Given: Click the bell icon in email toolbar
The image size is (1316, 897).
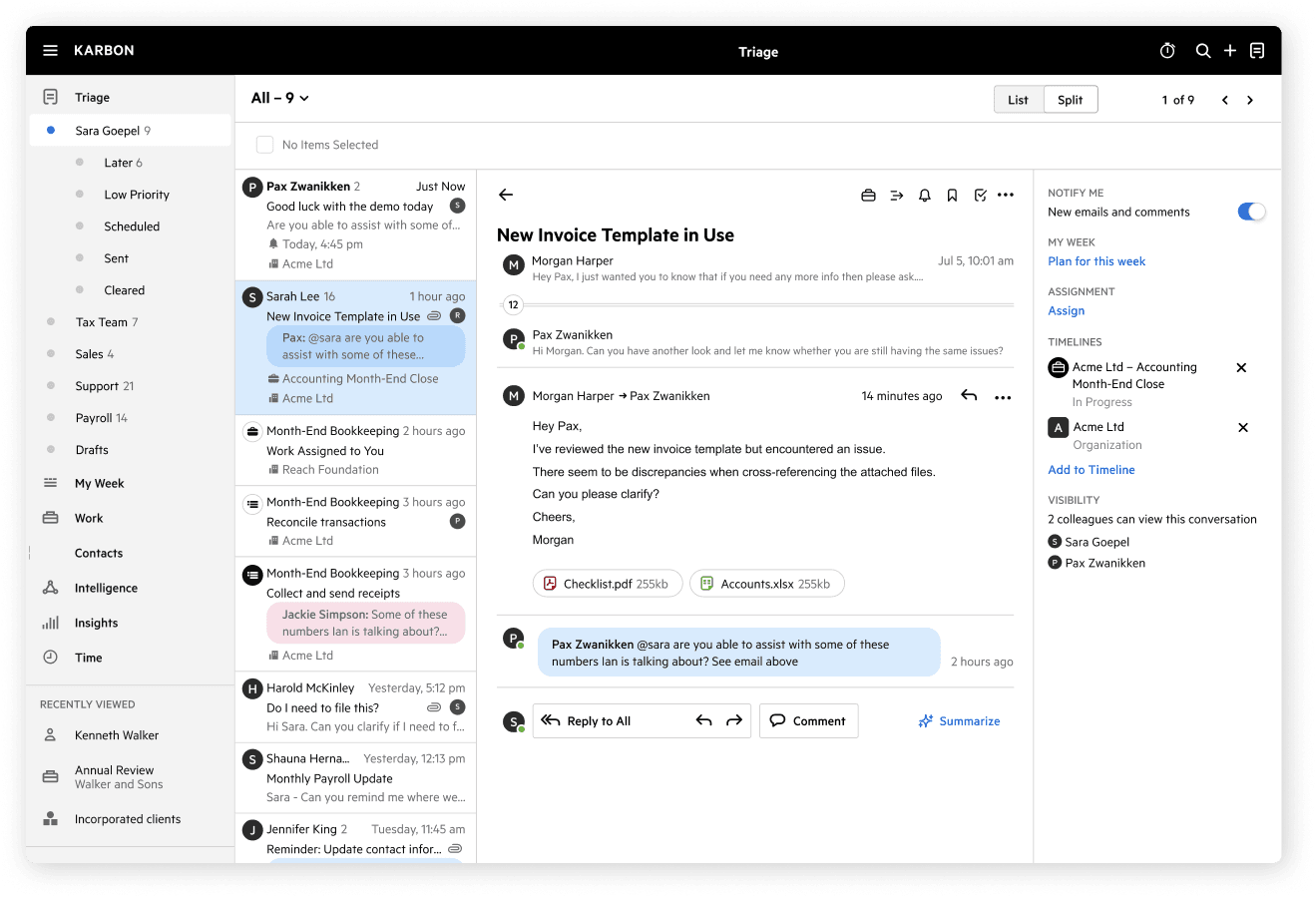Looking at the screenshot, I should [925, 196].
